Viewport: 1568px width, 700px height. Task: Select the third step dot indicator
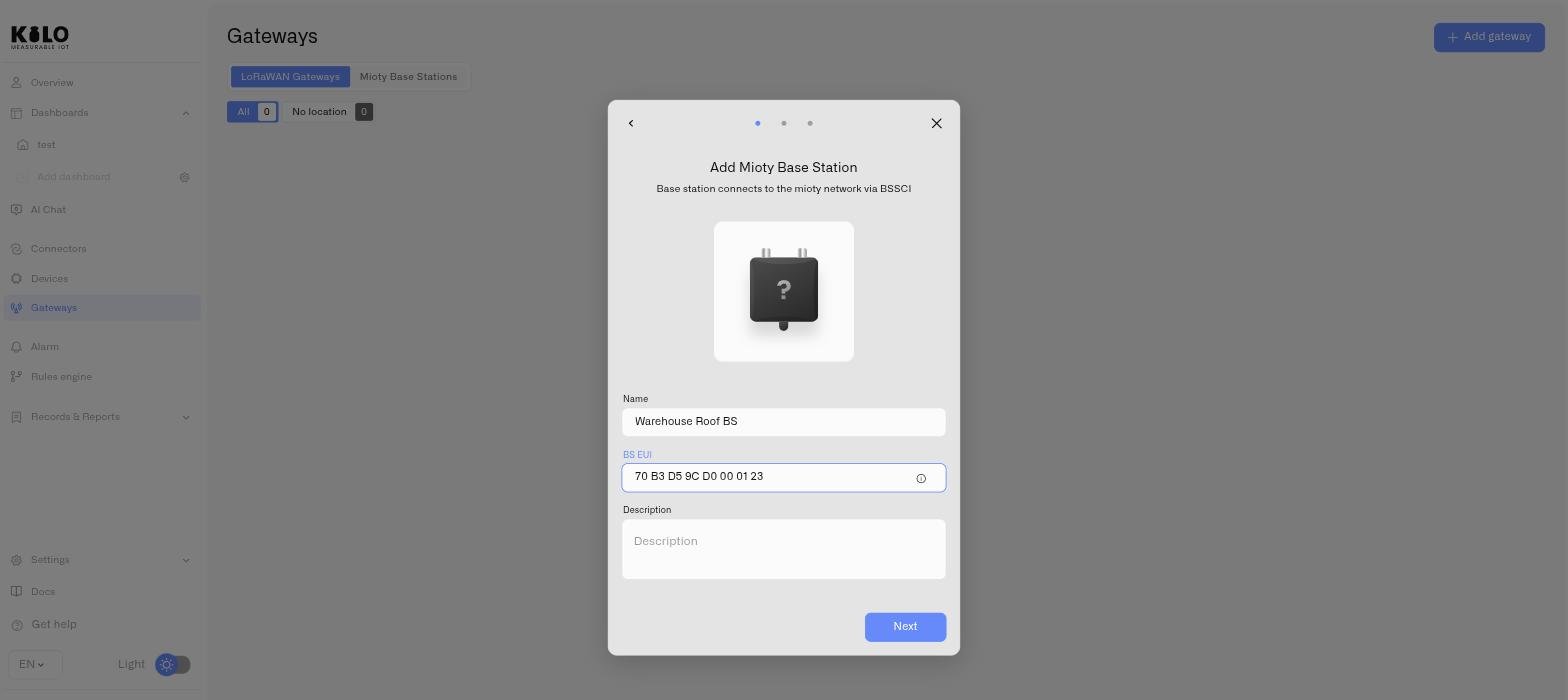810,123
